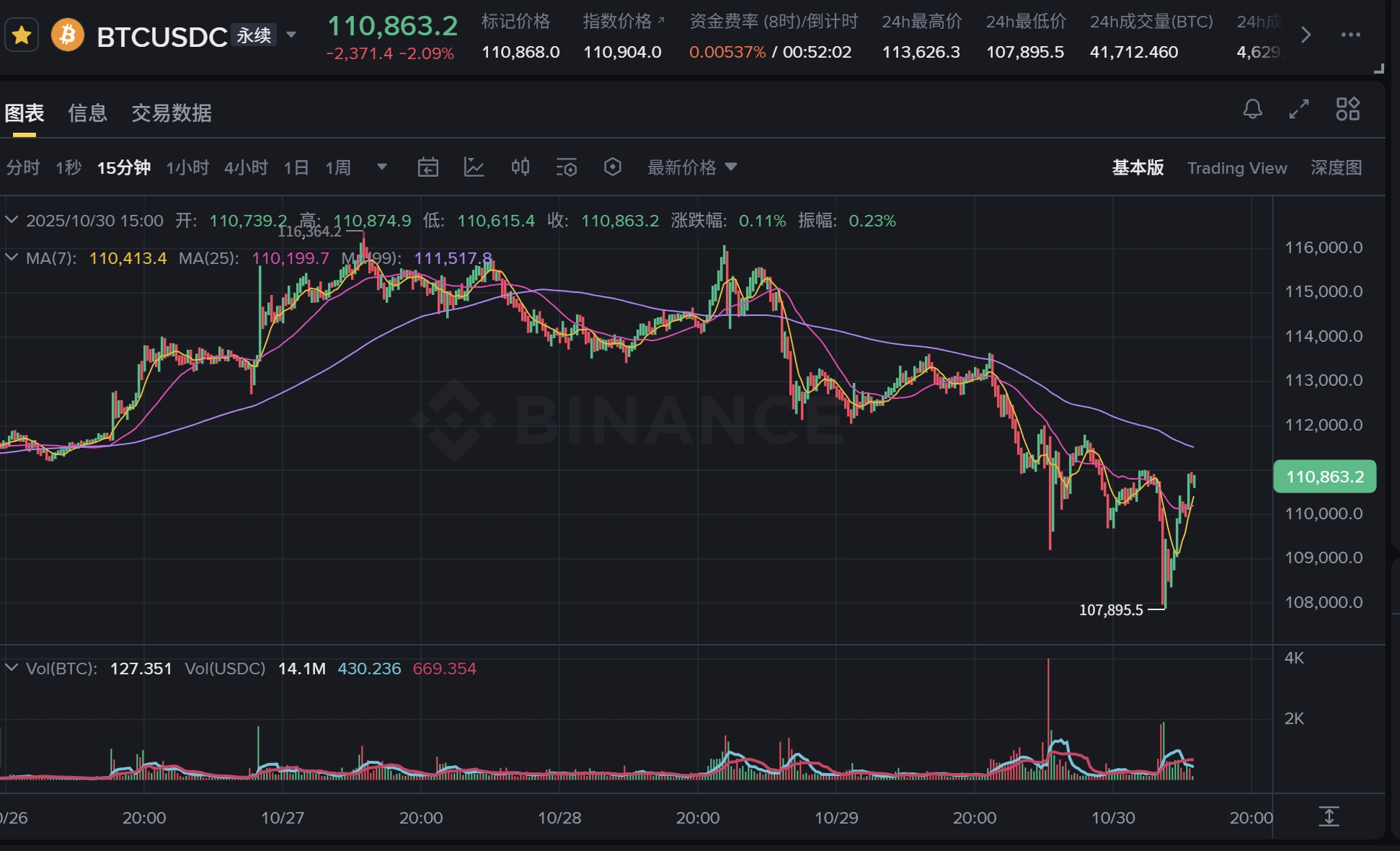Screen dimensions: 1400x851
Task: Open the BTCUSDC pair selector dropdown
Action: coord(291,35)
